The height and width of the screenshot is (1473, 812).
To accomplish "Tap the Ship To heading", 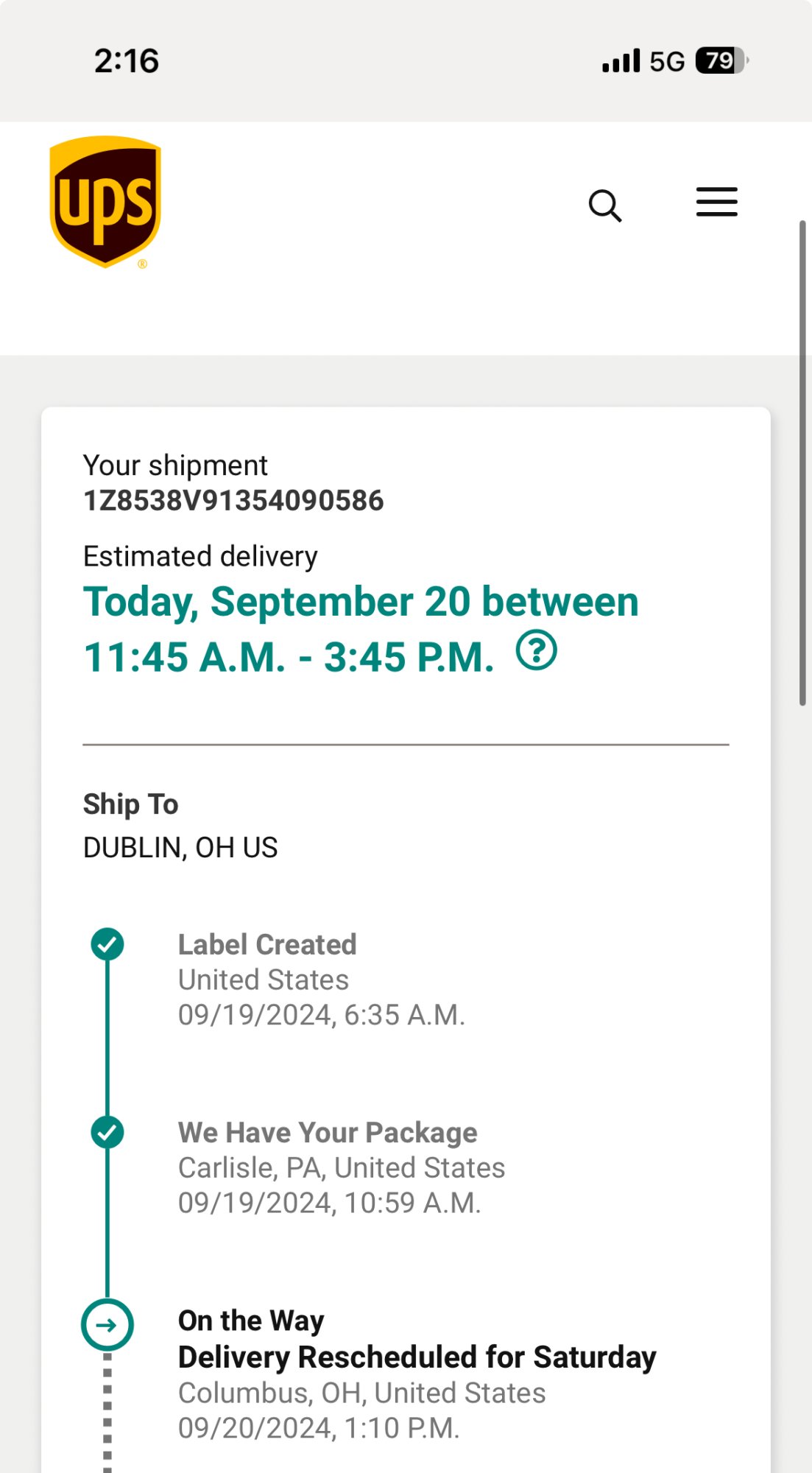I will pos(130,804).
